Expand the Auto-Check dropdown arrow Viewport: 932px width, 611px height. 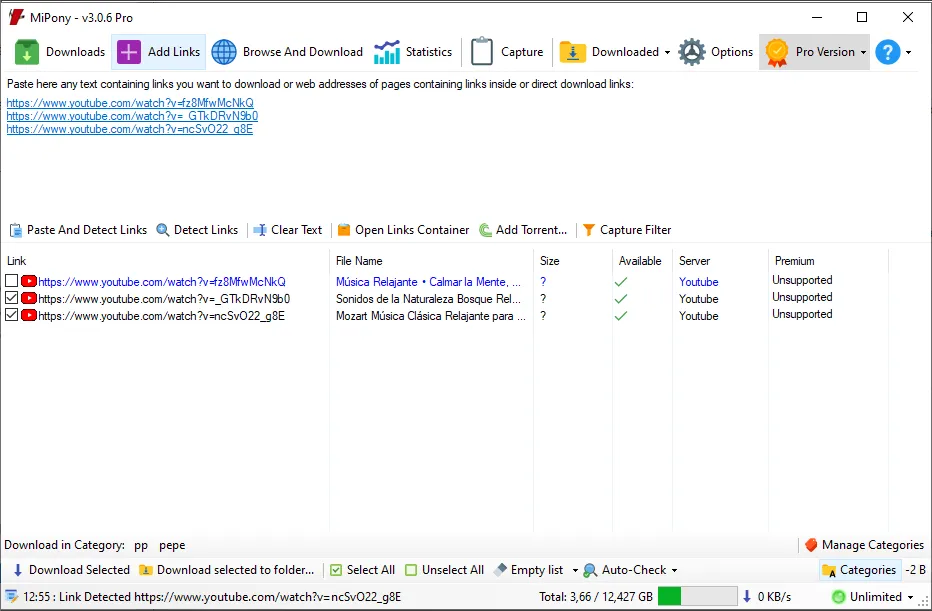[674, 571]
